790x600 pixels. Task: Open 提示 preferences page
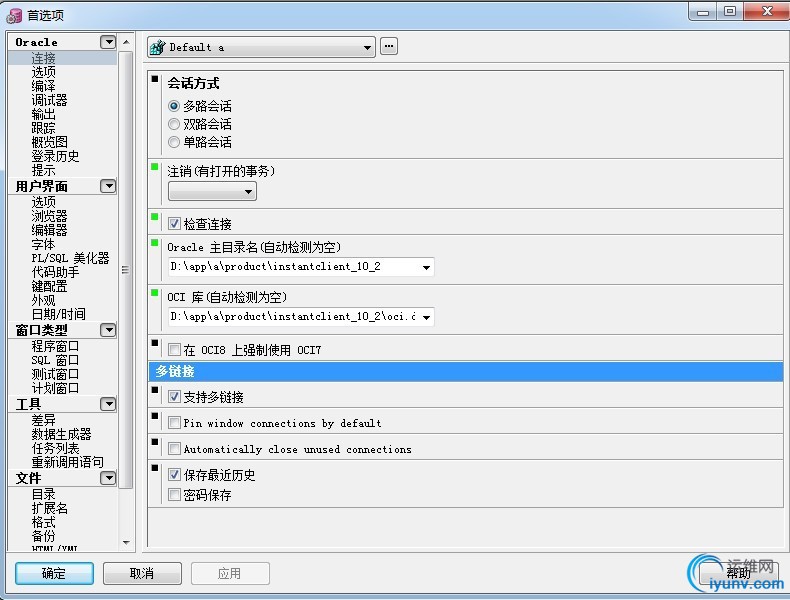pyautogui.click(x=43, y=170)
